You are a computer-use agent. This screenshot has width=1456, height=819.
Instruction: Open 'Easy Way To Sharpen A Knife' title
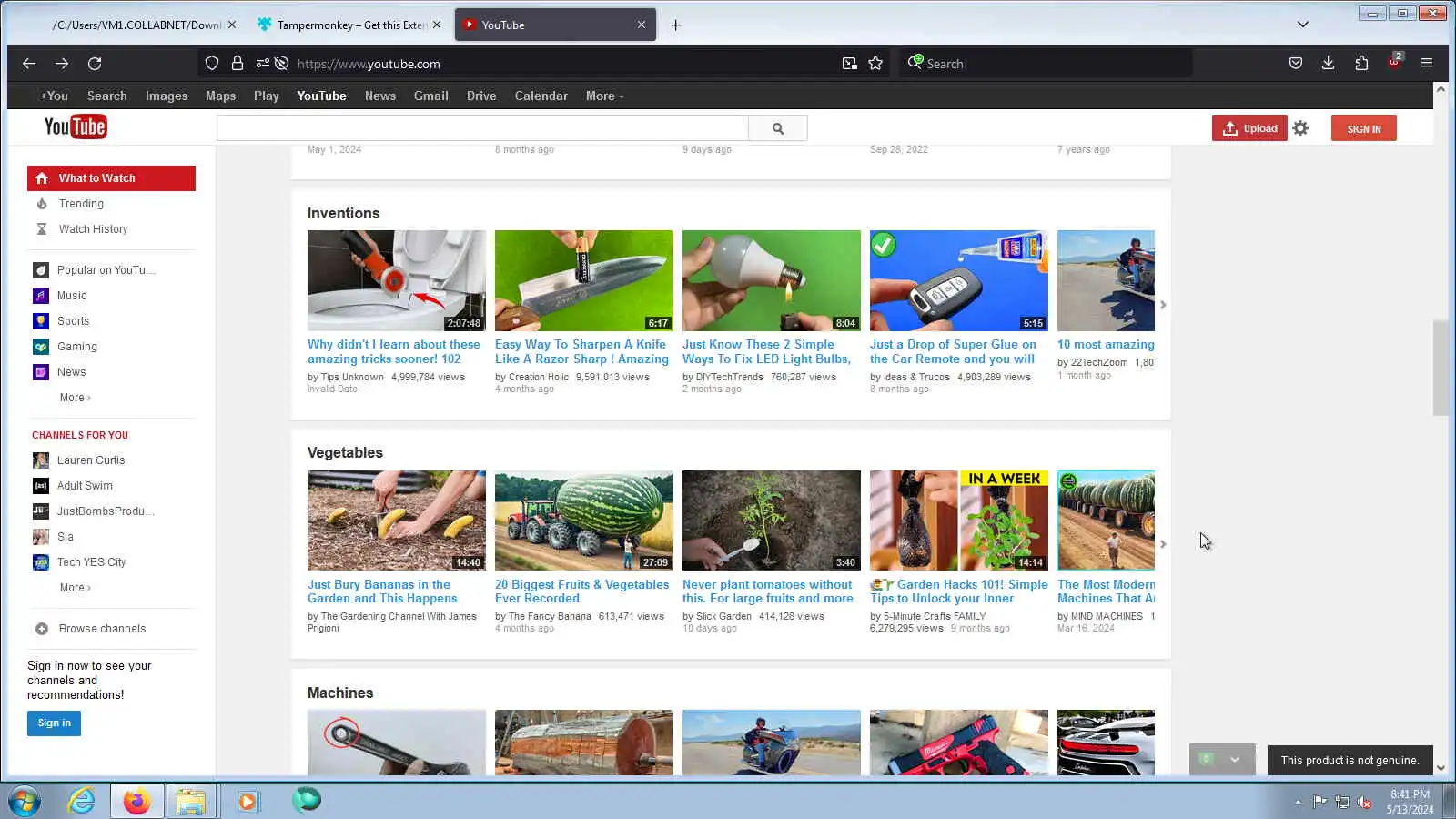[x=581, y=352]
